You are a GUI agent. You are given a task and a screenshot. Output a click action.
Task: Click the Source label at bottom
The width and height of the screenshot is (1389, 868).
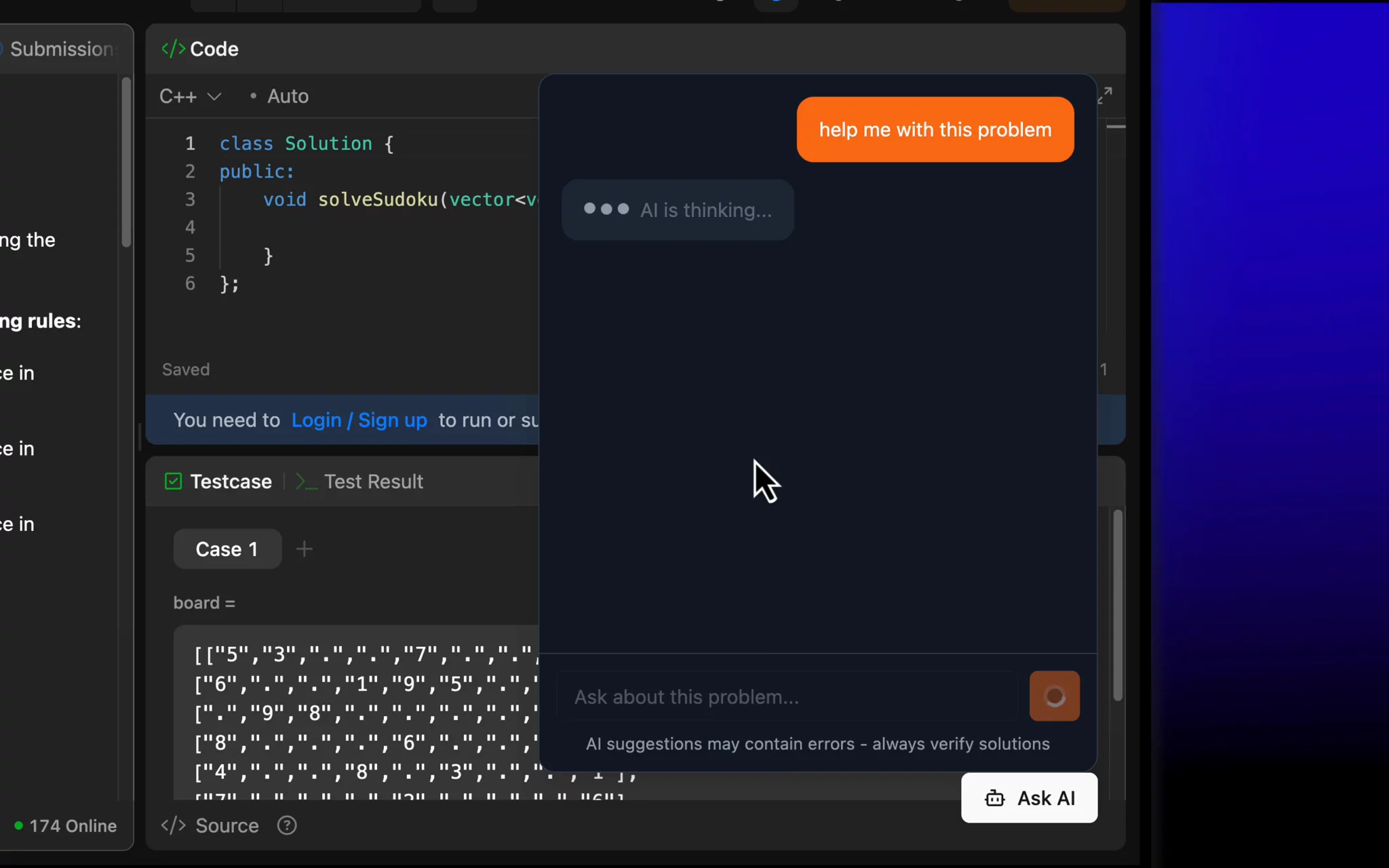(227, 825)
